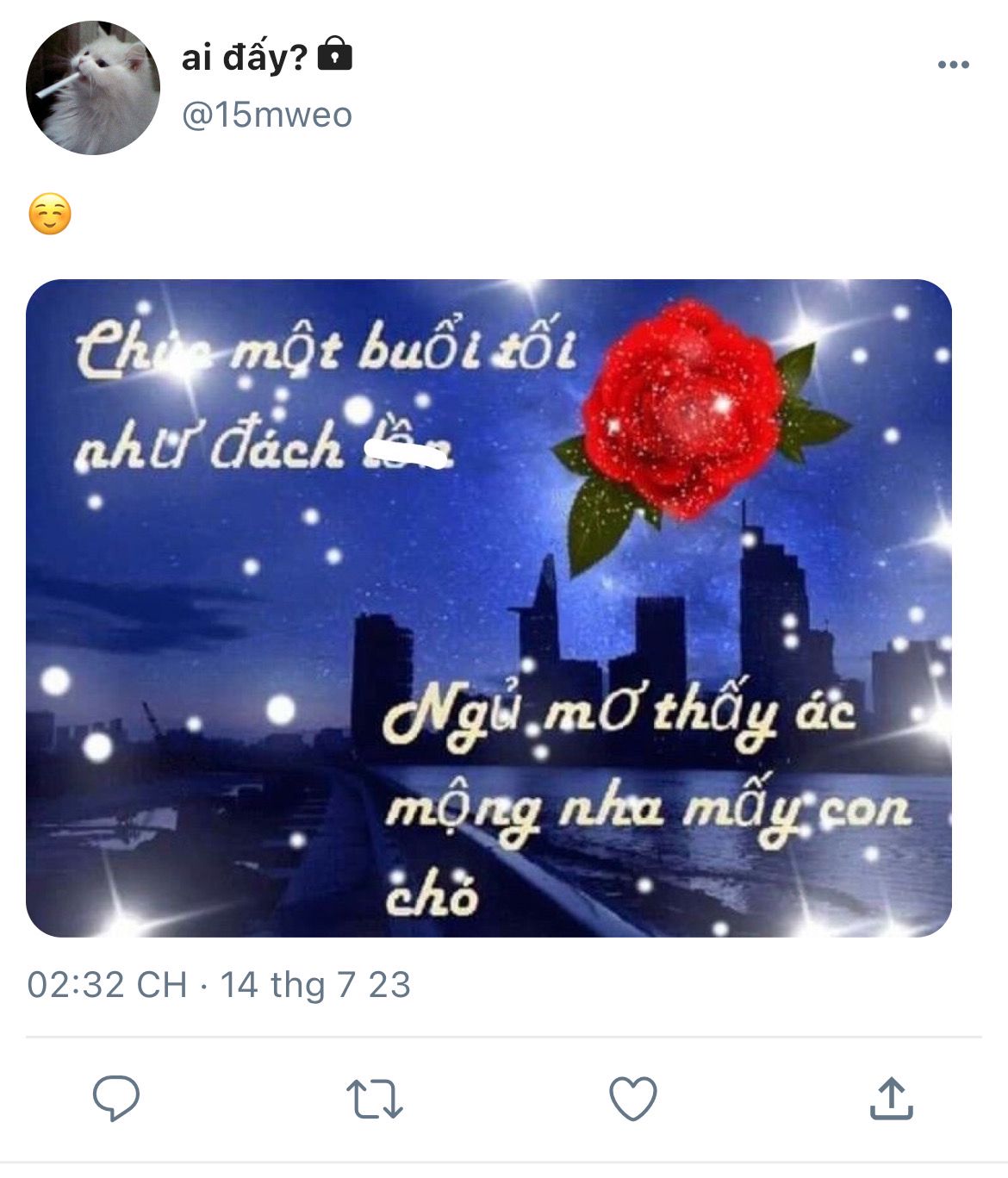1008x1178 pixels.
Task: Open the attached night city image
Action: click(488, 608)
